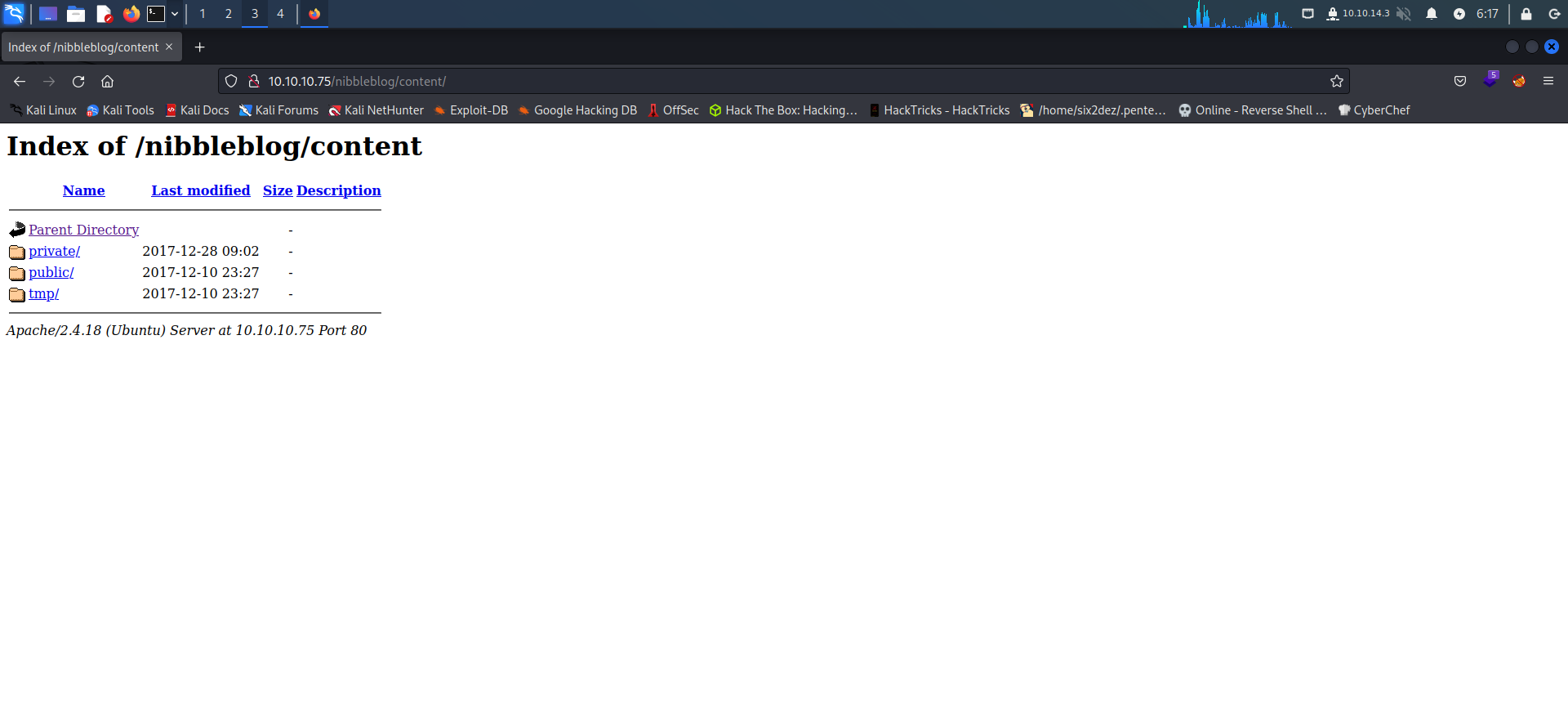Launch Firefox from the top panel
Image resolution: width=1568 pixels, height=702 pixels.
tap(131, 13)
